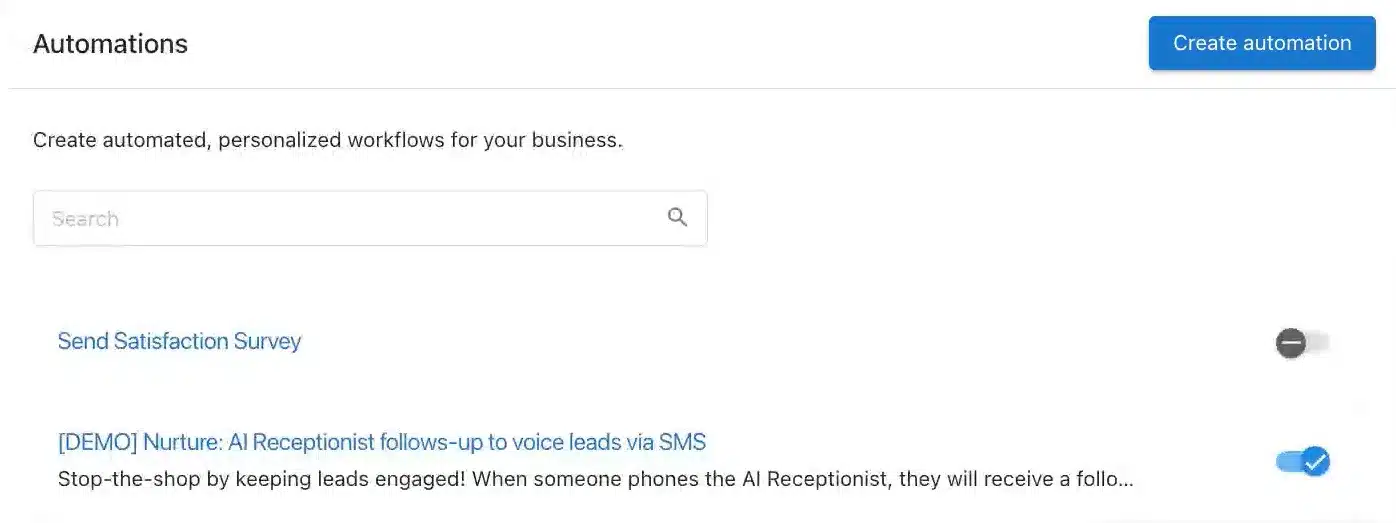Click the ellipsis ending the Nurture description
The image size is (1396, 523).
click(x=1125, y=480)
